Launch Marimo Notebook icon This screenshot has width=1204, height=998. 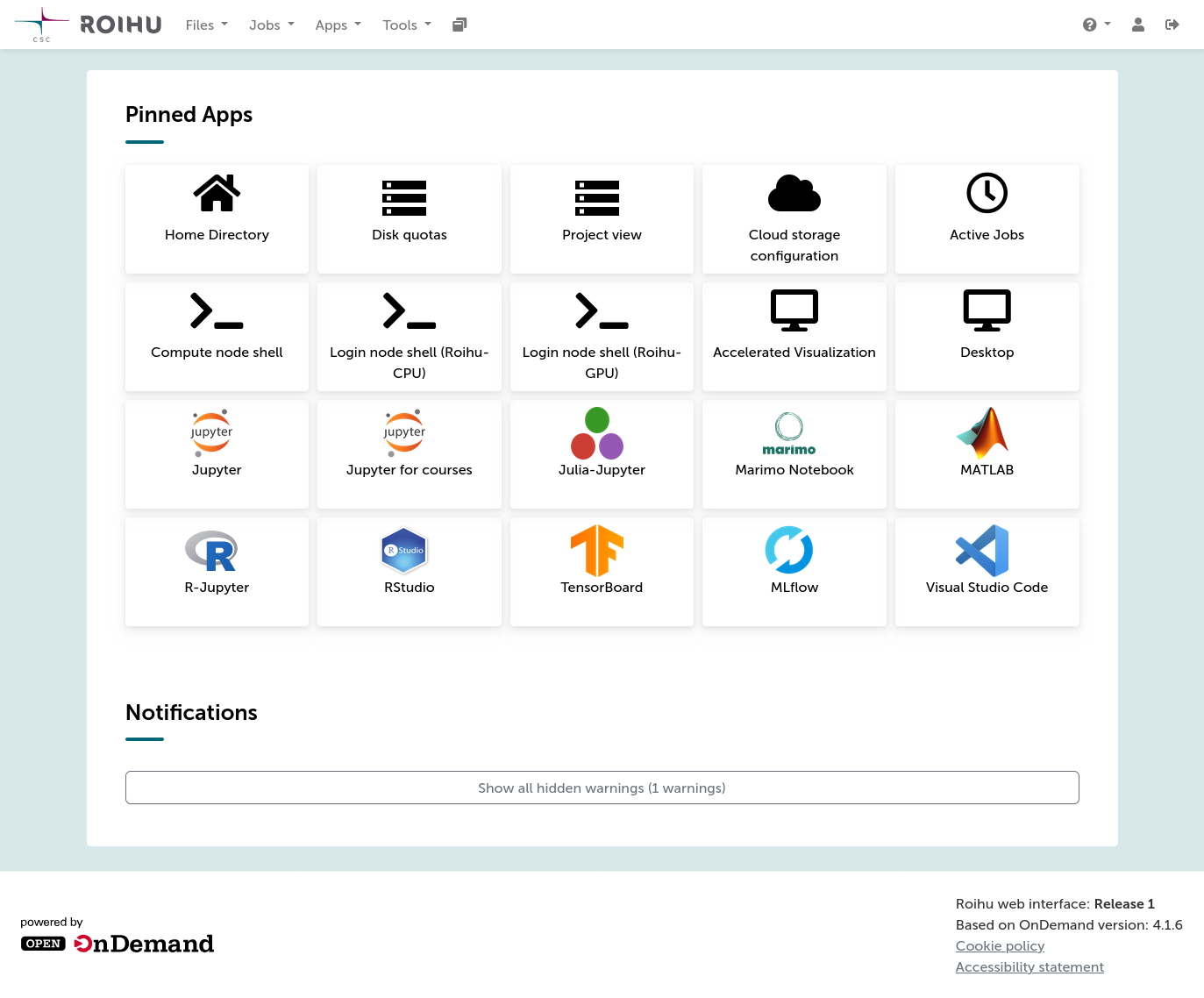pyautogui.click(x=789, y=433)
